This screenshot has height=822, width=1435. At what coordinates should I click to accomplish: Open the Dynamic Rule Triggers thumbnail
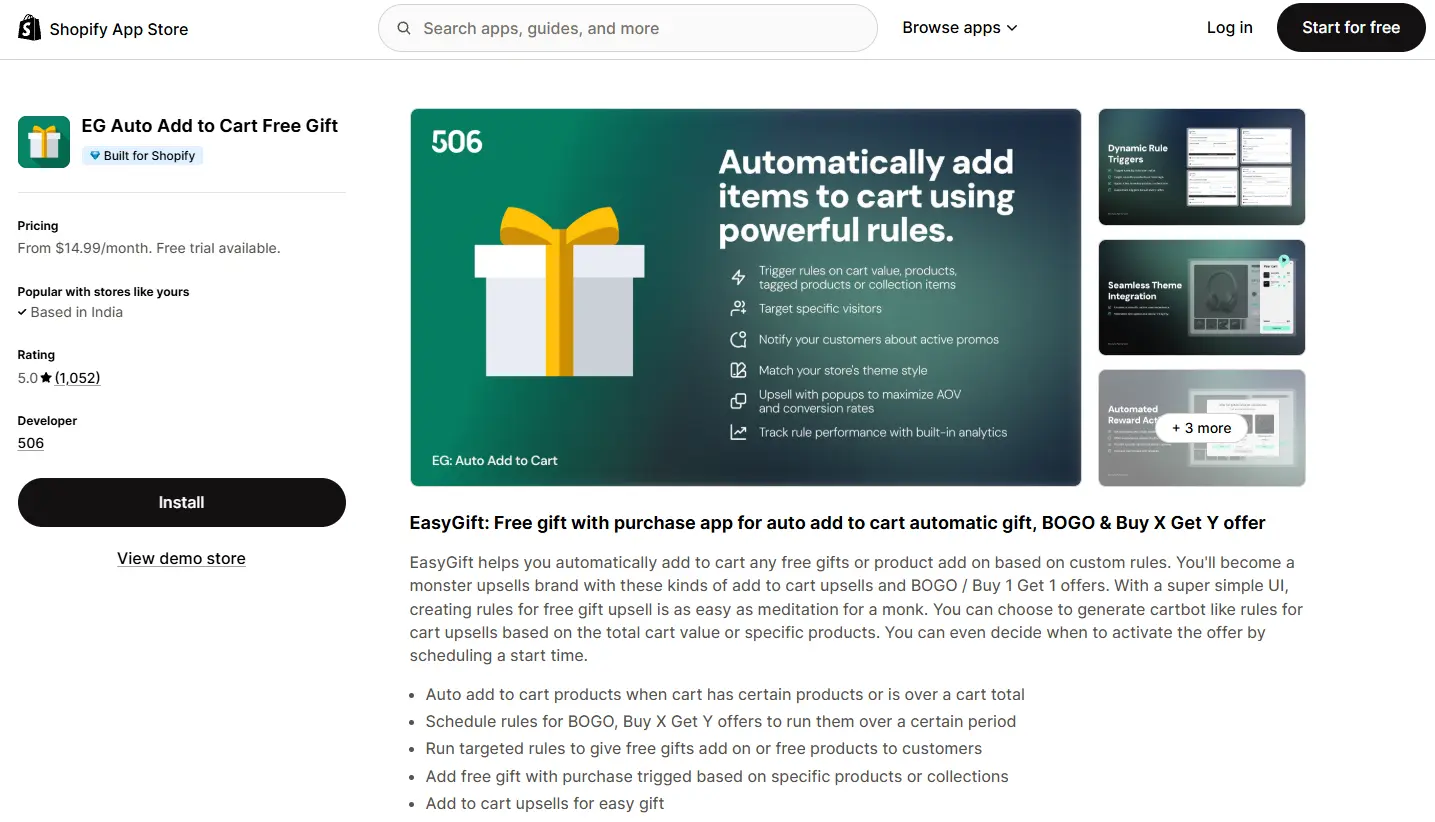1202,167
